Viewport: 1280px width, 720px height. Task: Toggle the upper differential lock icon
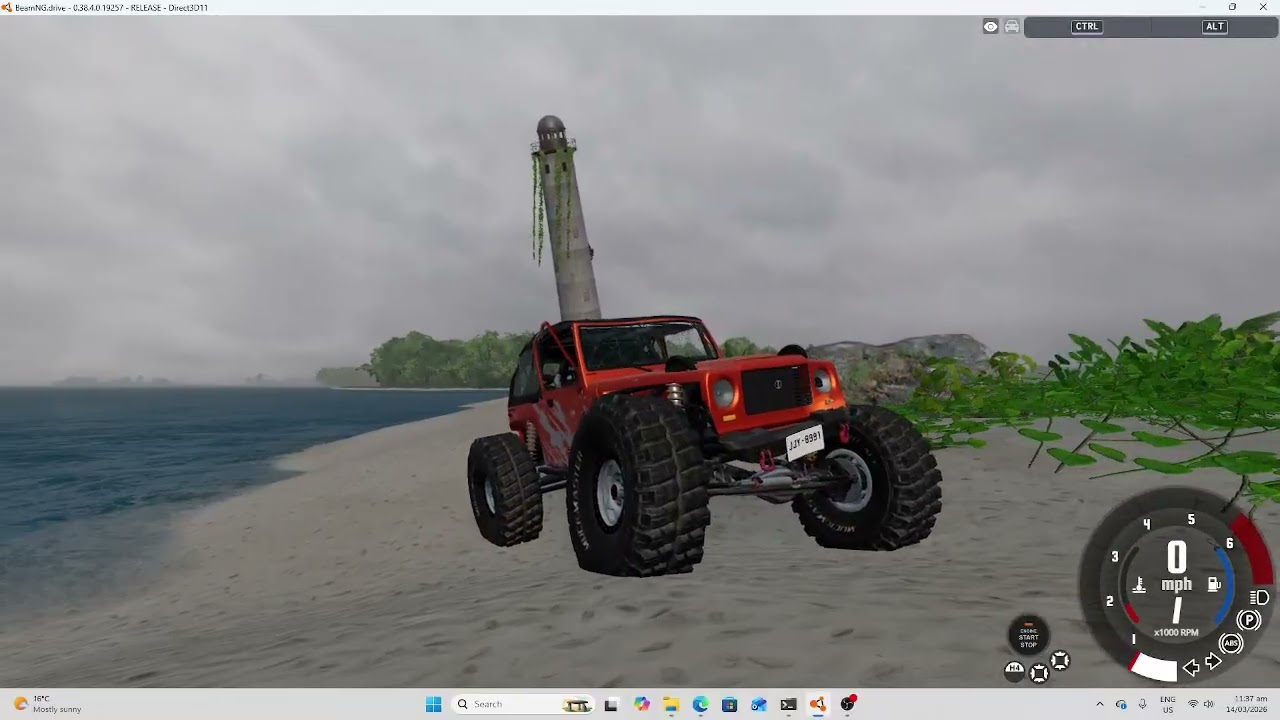1060,660
